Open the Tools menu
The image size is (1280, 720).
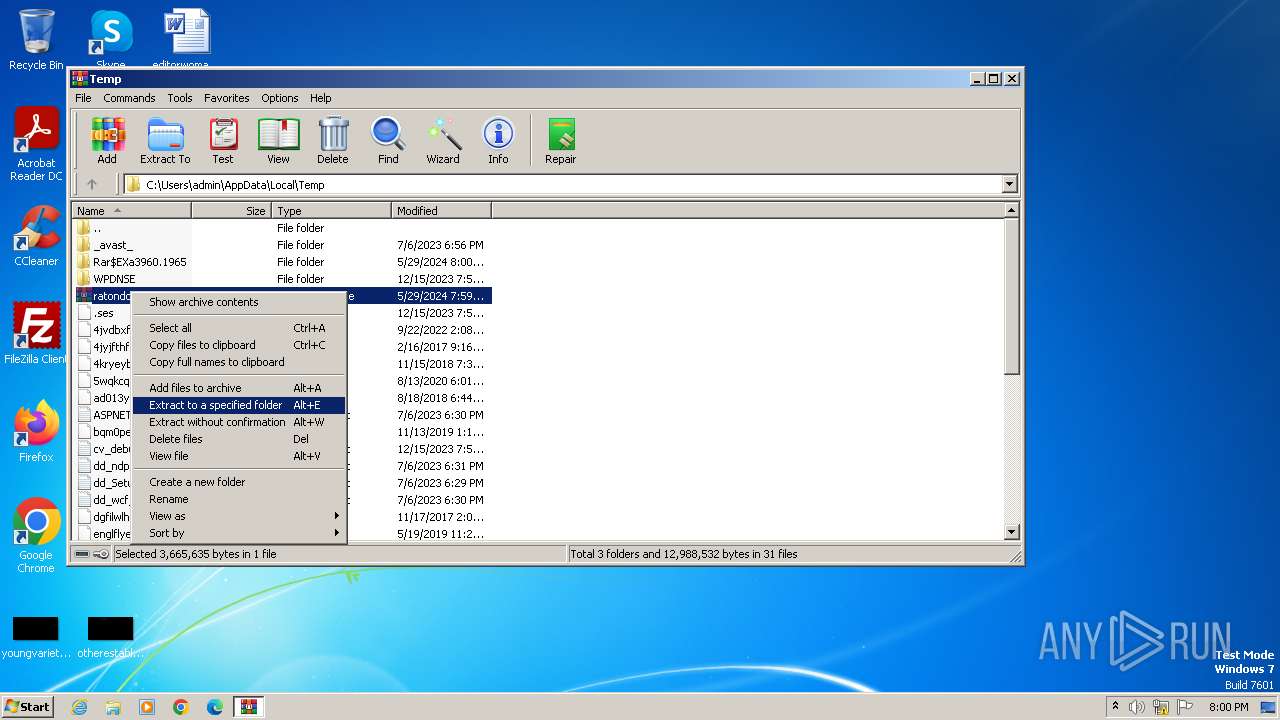tap(180, 98)
